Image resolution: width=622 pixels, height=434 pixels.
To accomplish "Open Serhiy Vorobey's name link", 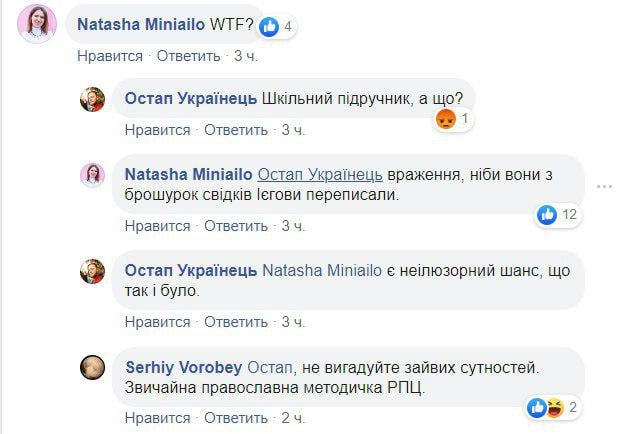I will click(x=183, y=367).
